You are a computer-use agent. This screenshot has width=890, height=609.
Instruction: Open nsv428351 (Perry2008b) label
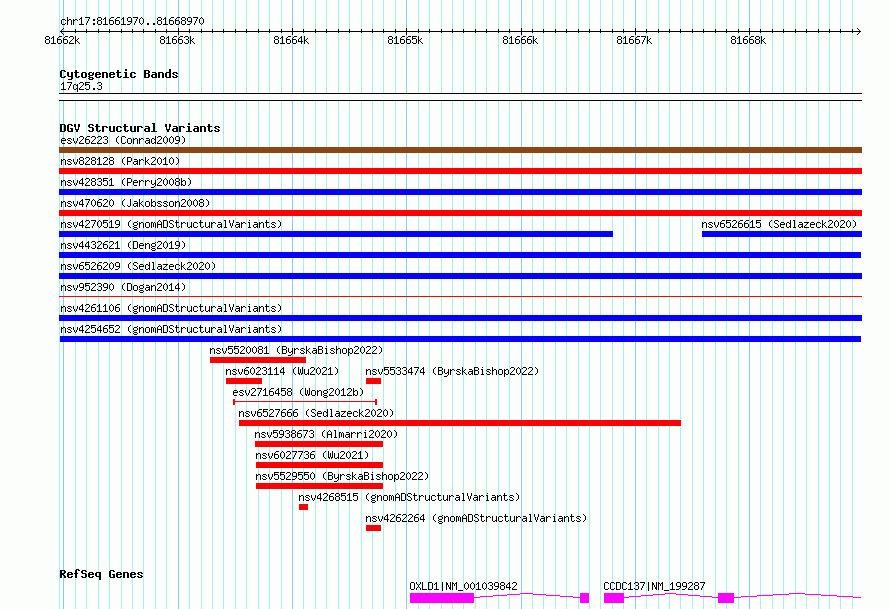[x=126, y=182]
